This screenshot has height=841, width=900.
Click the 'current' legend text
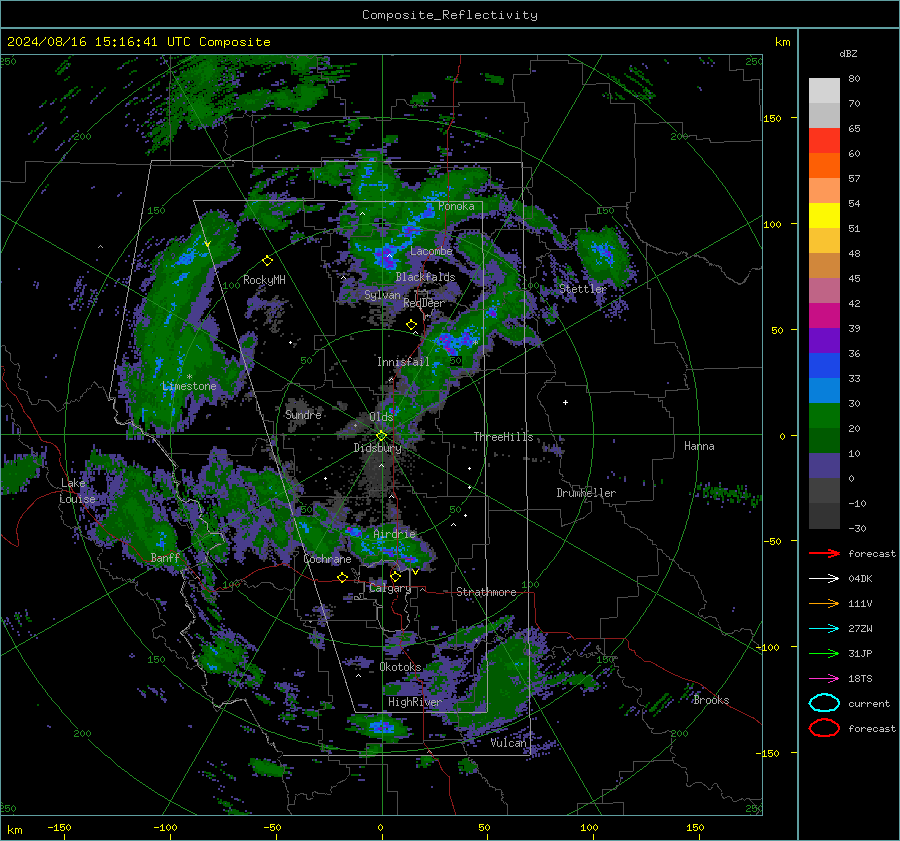869,703
